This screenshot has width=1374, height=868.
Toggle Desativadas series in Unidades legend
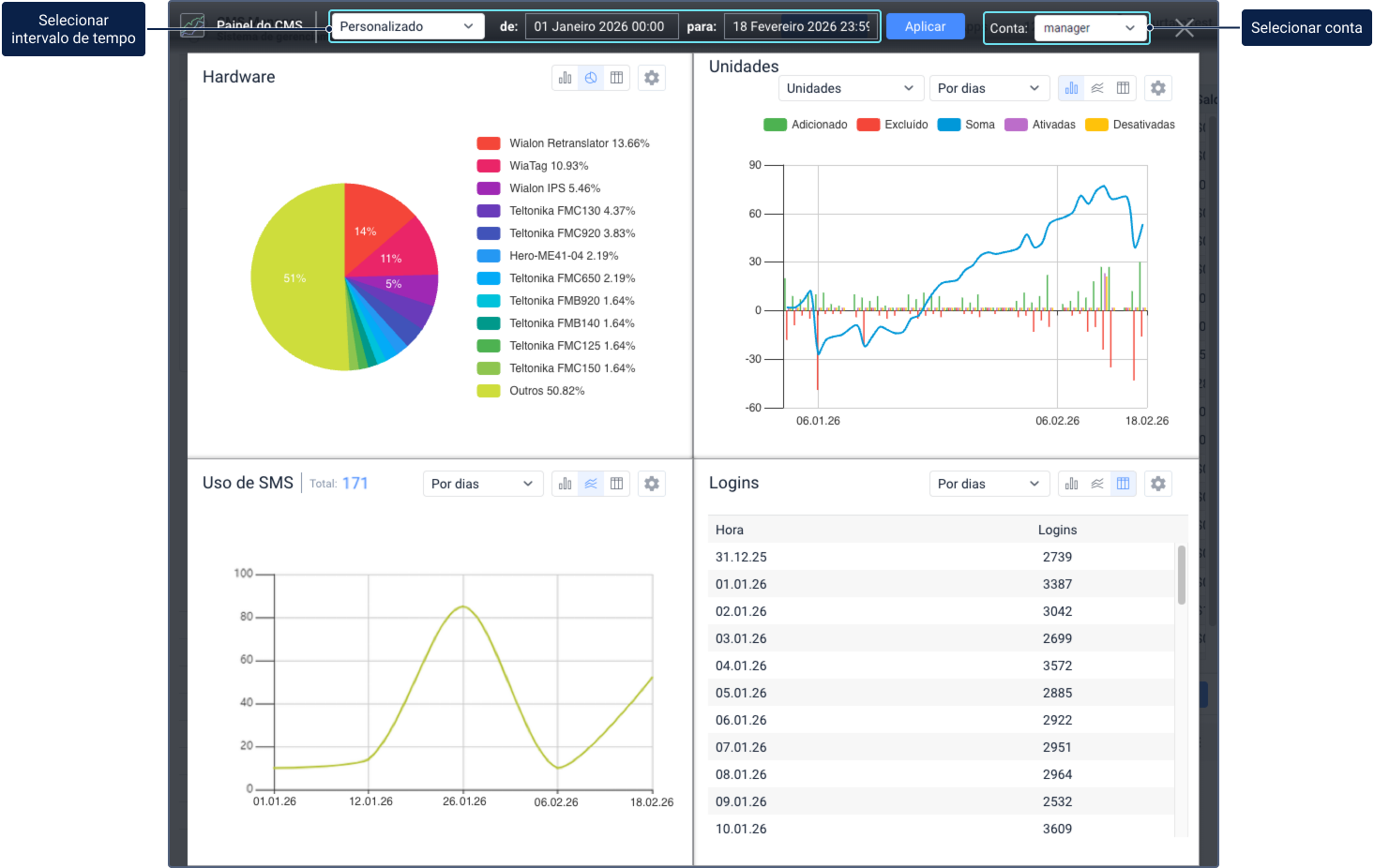point(1130,125)
